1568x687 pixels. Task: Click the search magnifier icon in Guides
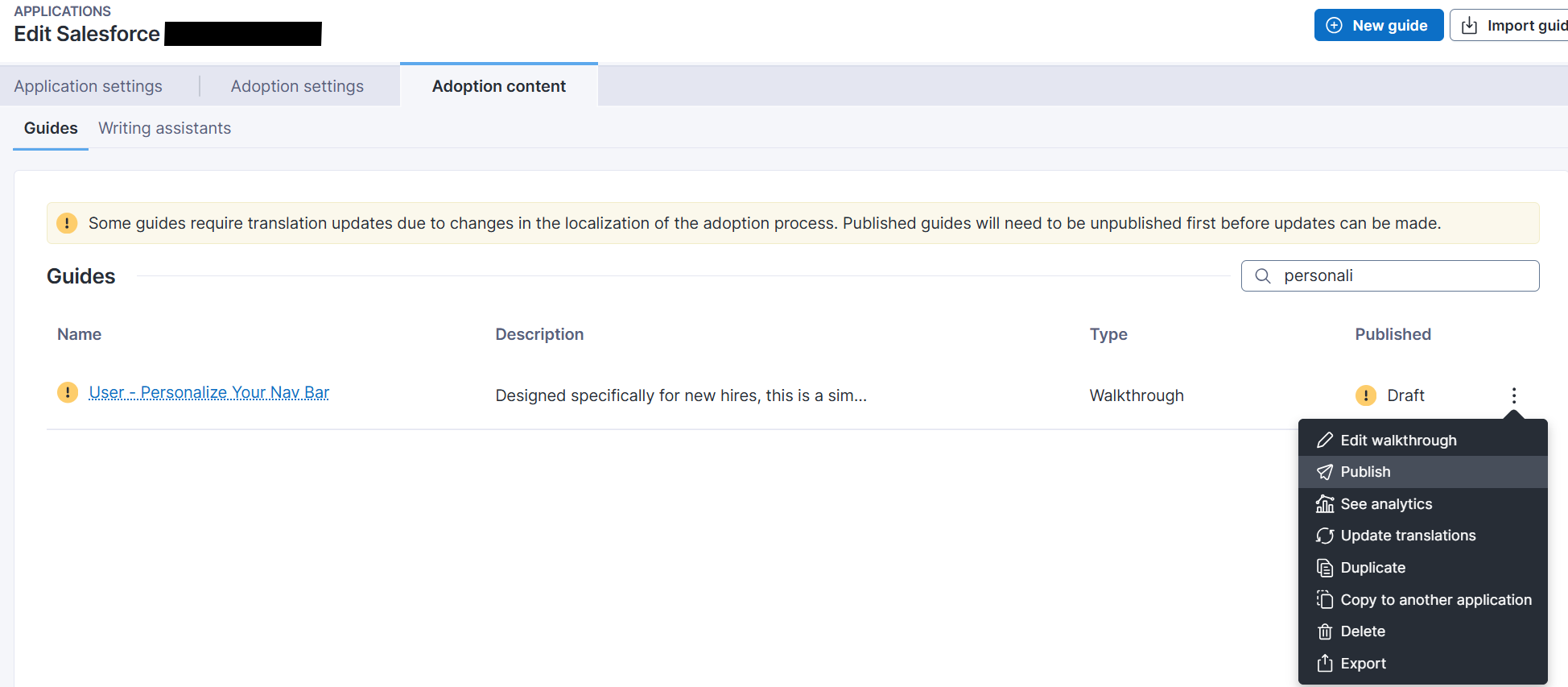click(1263, 276)
